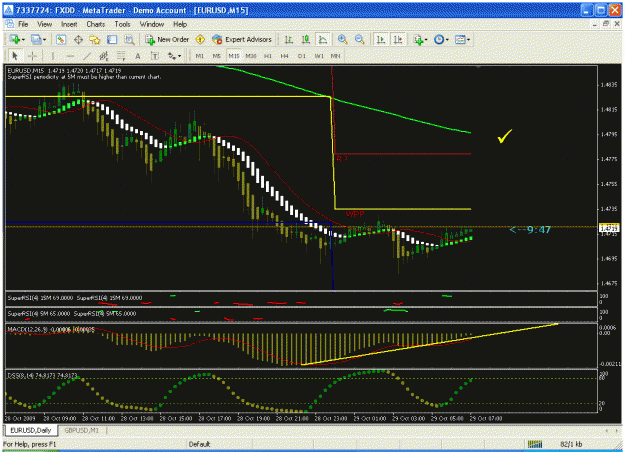This screenshot has width=625, height=452.
Task: Expand the Periods clock dropdown
Action: click(447, 39)
